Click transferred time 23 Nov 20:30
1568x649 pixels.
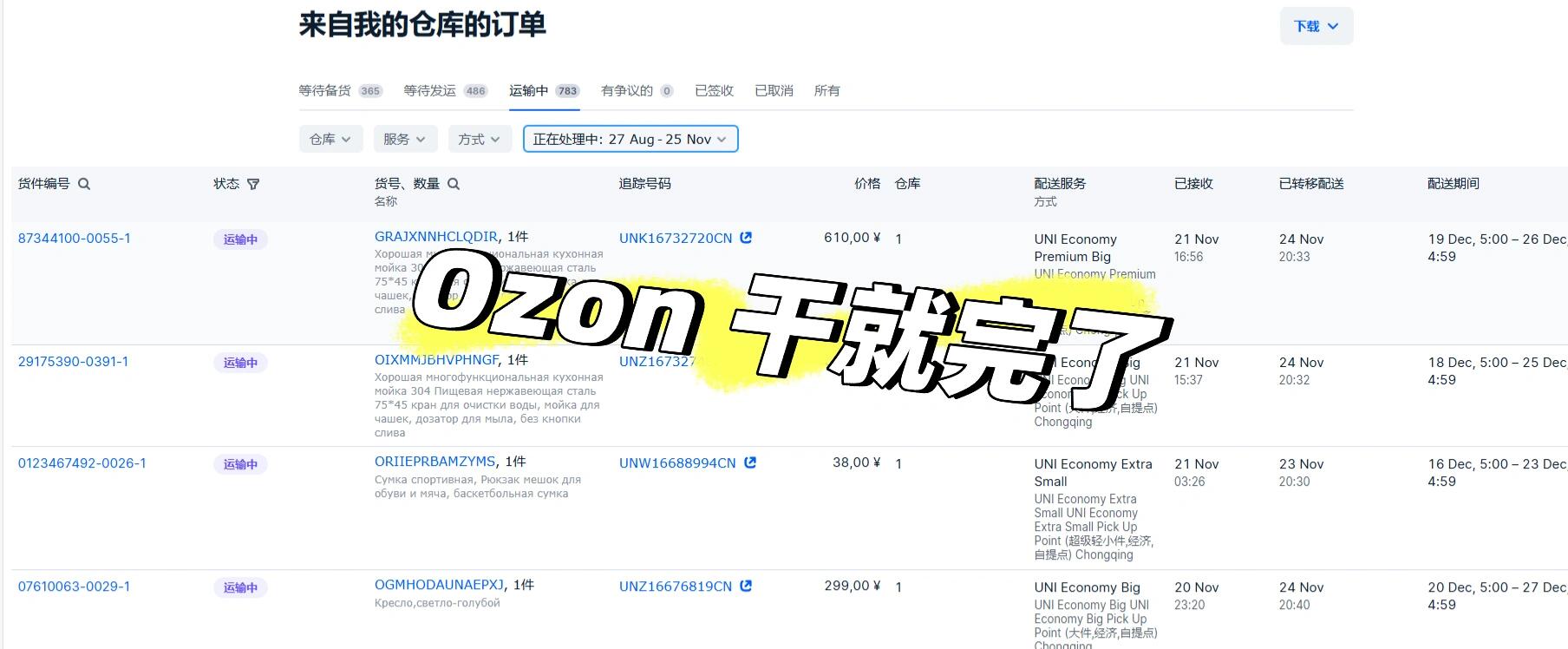(x=1301, y=473)
